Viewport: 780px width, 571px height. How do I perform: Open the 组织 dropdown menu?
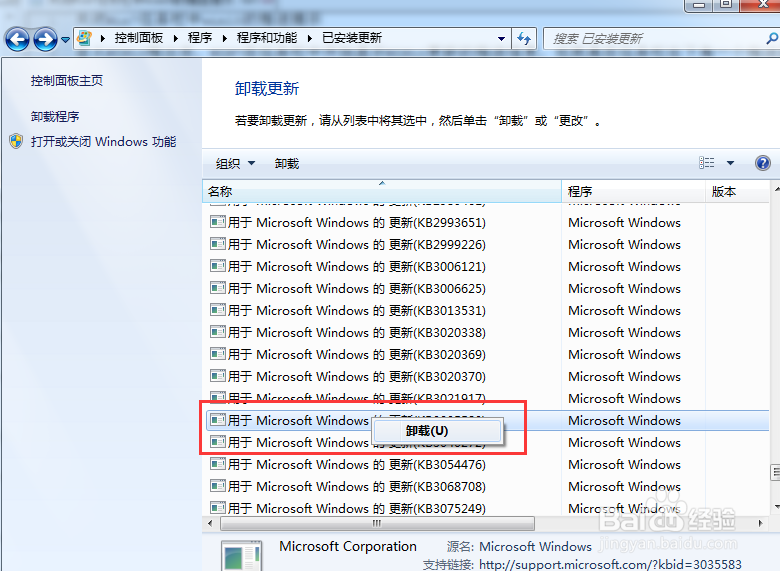[235, 163]
